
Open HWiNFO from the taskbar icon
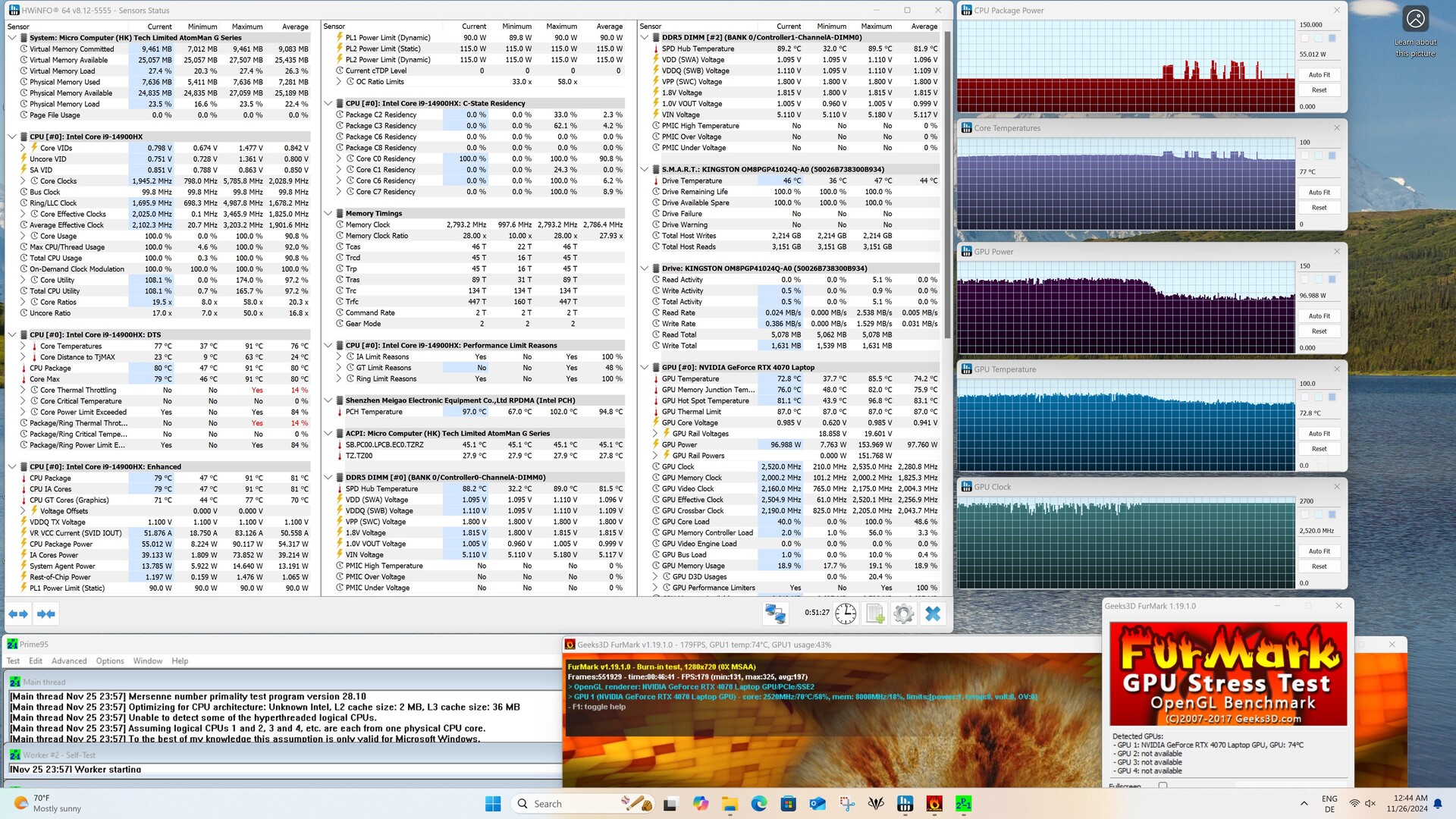(905, 804)
